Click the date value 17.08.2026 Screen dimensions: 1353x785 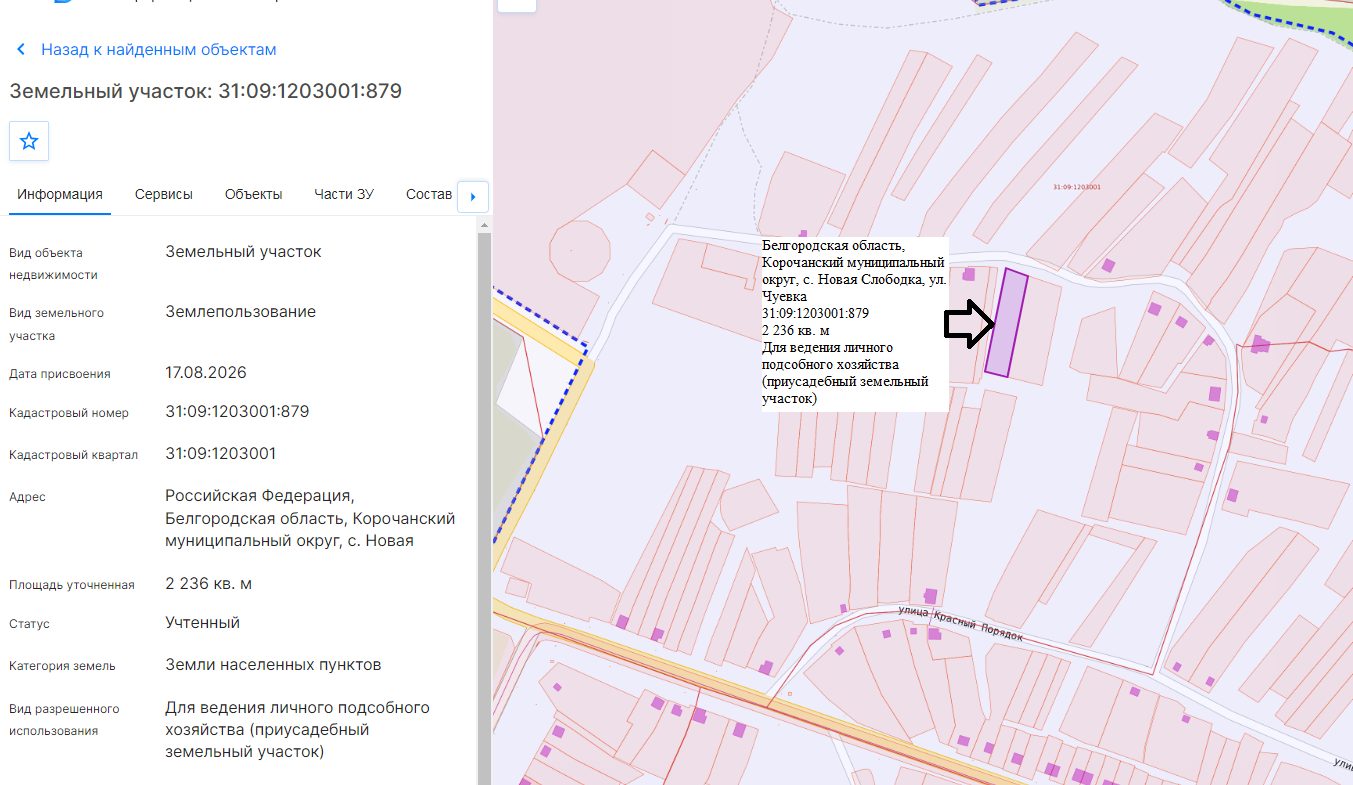tap(206, 372)
